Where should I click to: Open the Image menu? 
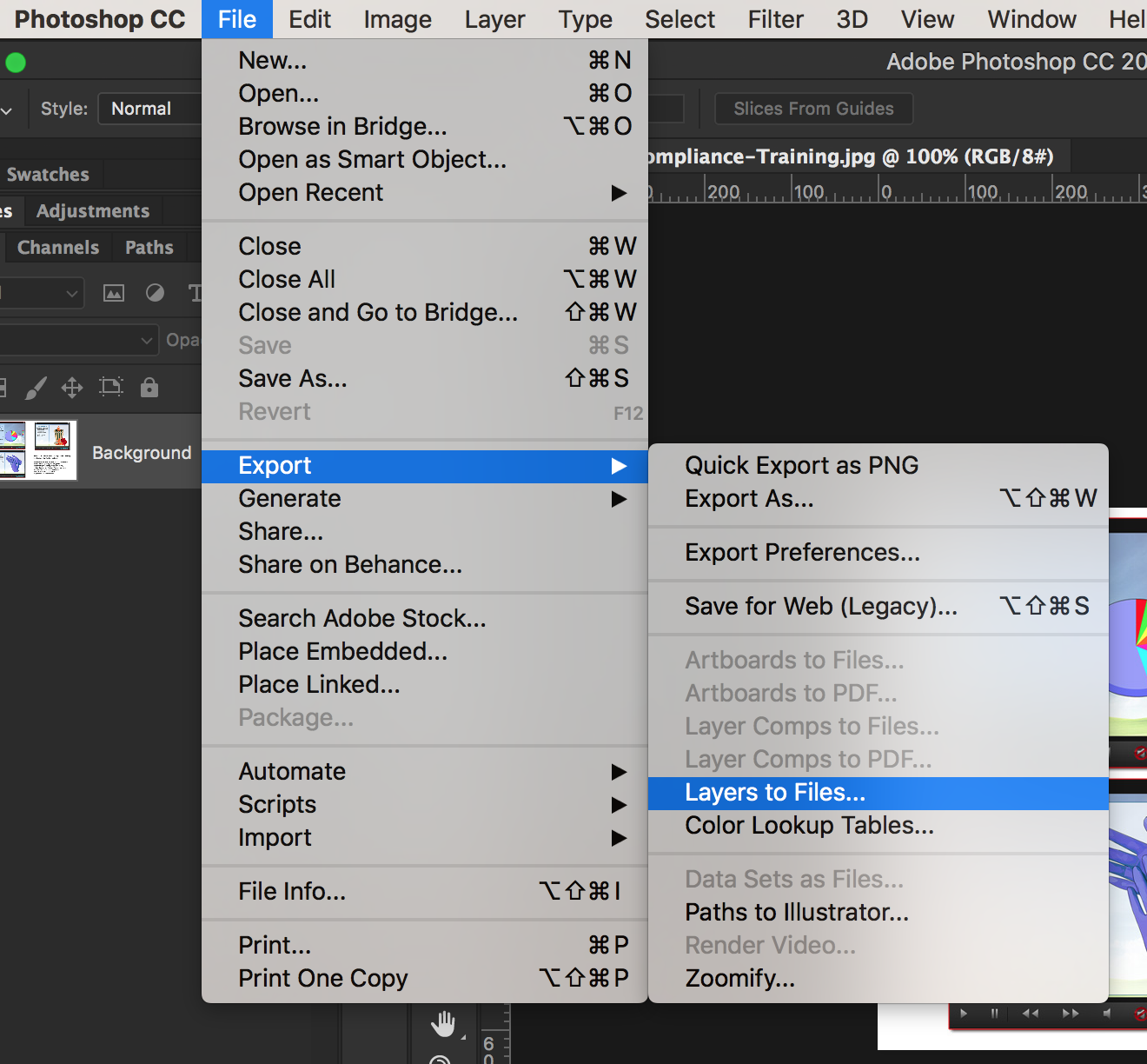(x=397, y=19)
